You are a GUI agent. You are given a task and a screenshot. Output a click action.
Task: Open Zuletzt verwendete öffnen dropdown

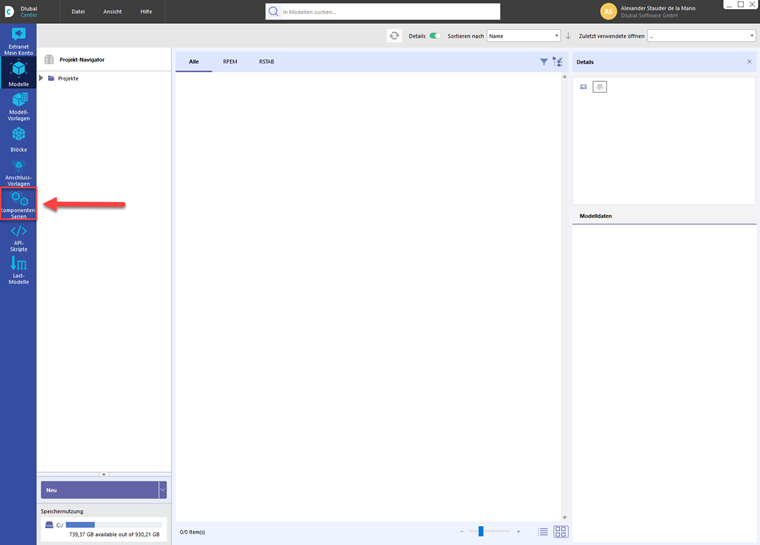coord(701,36)
